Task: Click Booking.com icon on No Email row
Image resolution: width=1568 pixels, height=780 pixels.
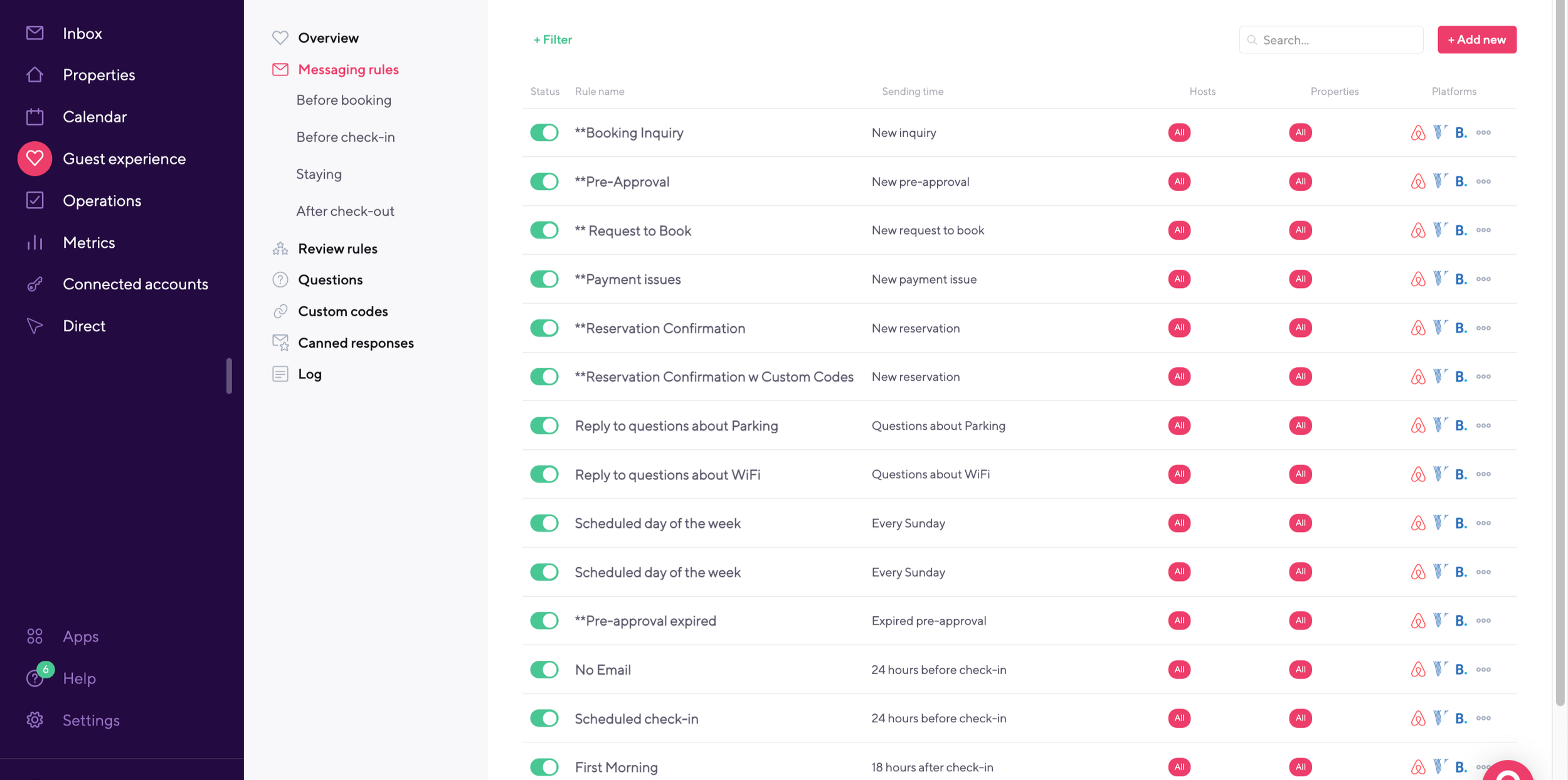Action: pos(1461,670)
